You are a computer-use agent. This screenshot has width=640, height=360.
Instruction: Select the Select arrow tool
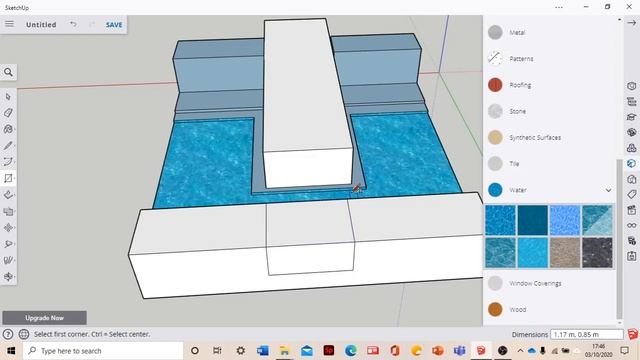8,97
